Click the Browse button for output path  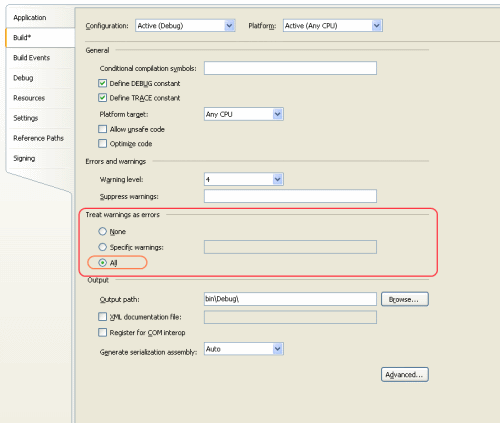(x=405, y=299)
